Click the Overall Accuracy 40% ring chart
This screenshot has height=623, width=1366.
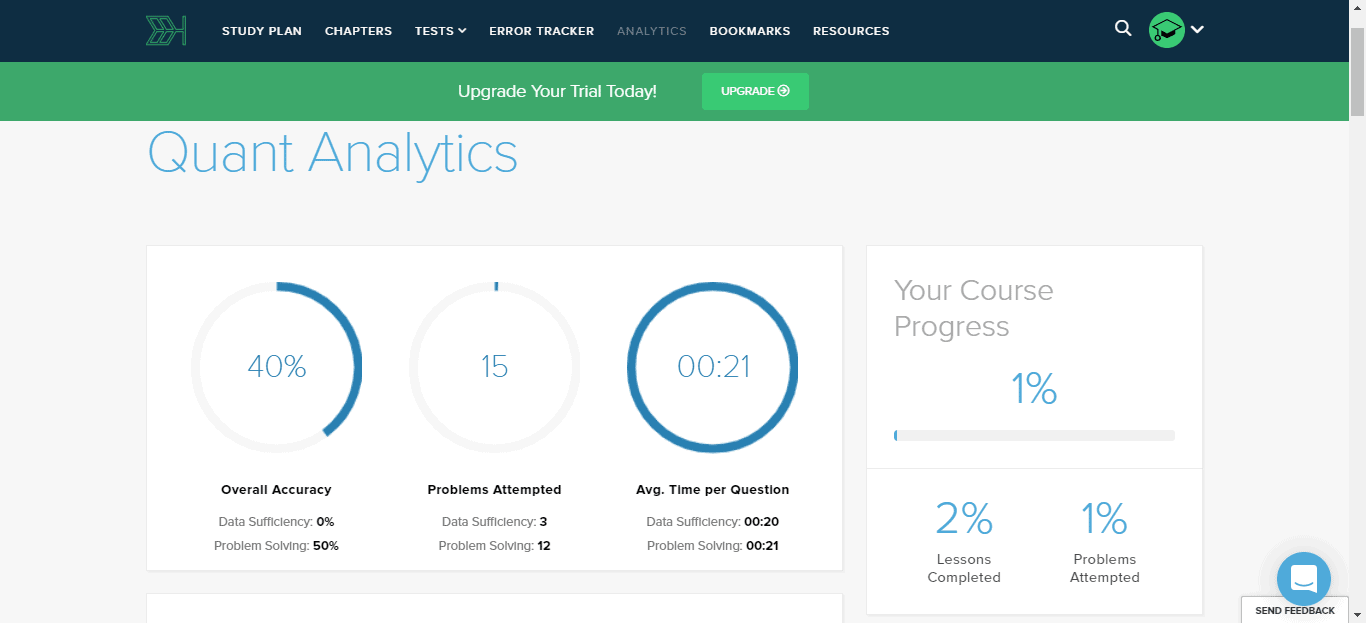tap(276, 367)
